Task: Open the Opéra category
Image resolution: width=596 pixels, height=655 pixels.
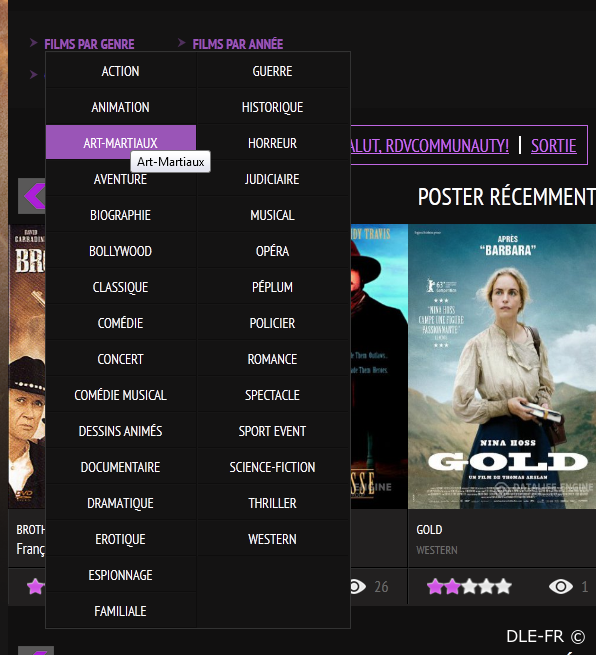Action: pyautogui.click(x=272, y=251)
